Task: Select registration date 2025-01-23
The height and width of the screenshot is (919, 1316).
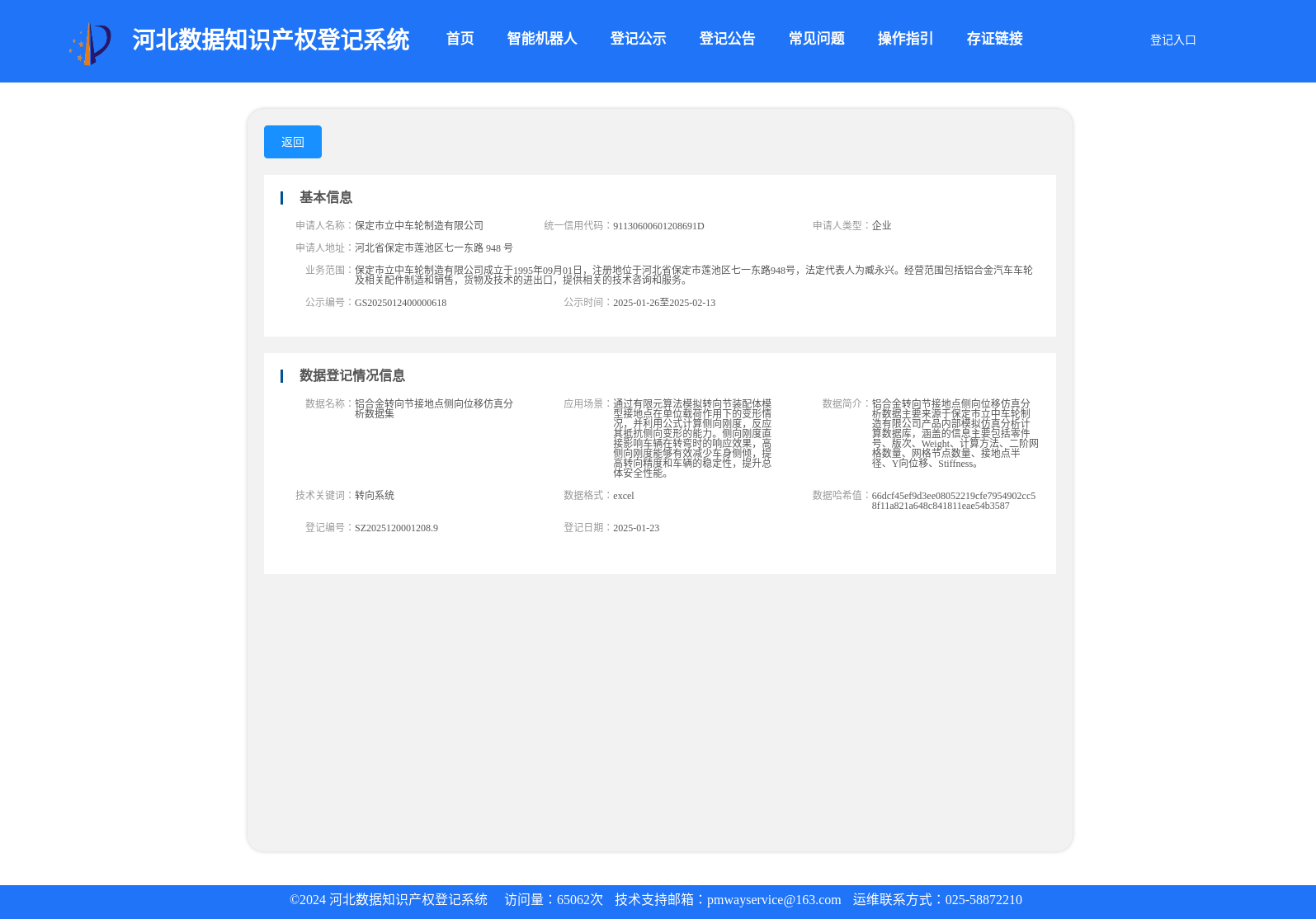Action: coord(636,528)
